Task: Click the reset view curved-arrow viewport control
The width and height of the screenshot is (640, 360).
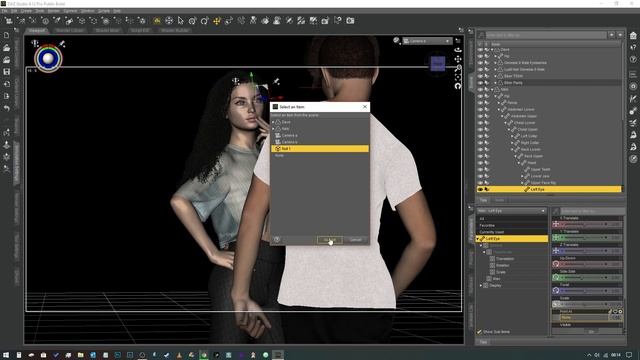Action: tap(458, 86)
